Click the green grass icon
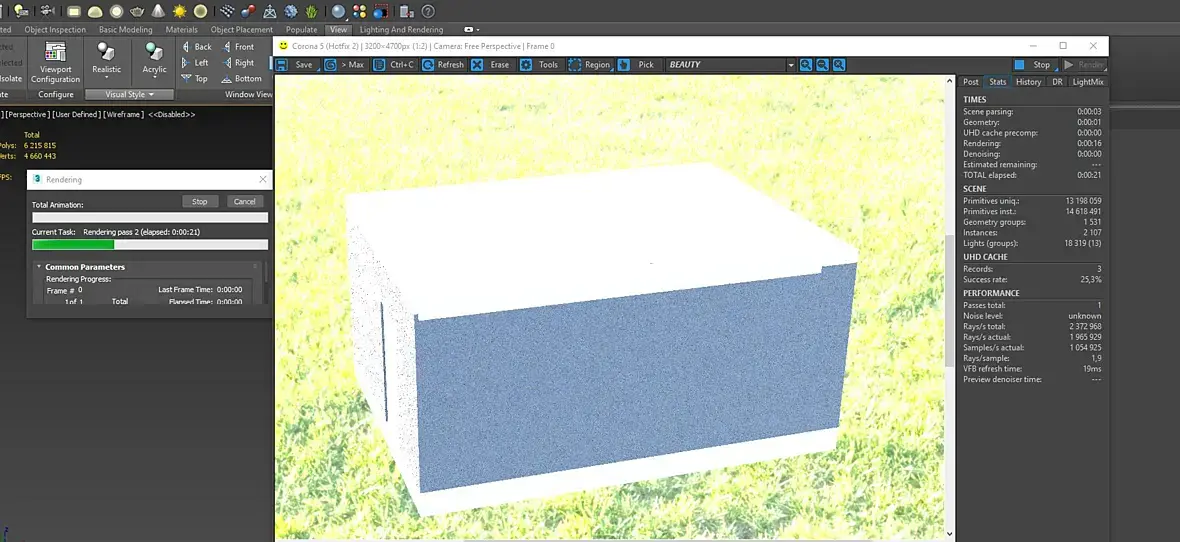The width and height of the screenshot is (1180, 542). point(312,11)
